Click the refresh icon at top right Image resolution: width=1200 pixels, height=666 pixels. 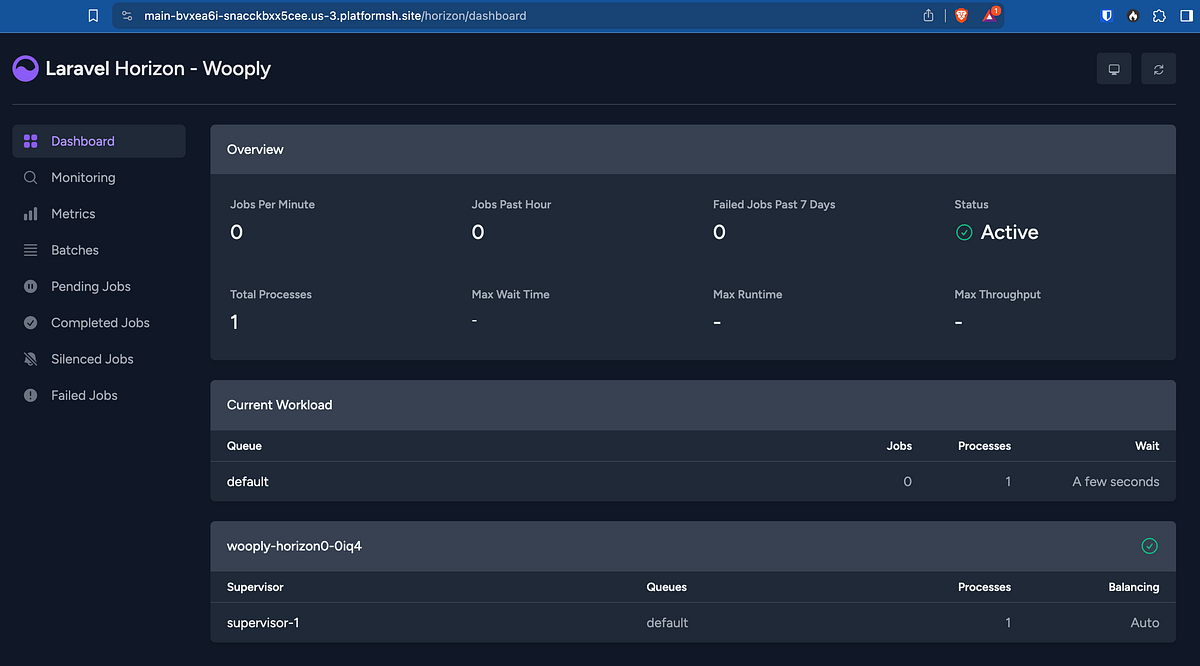(1158, 68)
